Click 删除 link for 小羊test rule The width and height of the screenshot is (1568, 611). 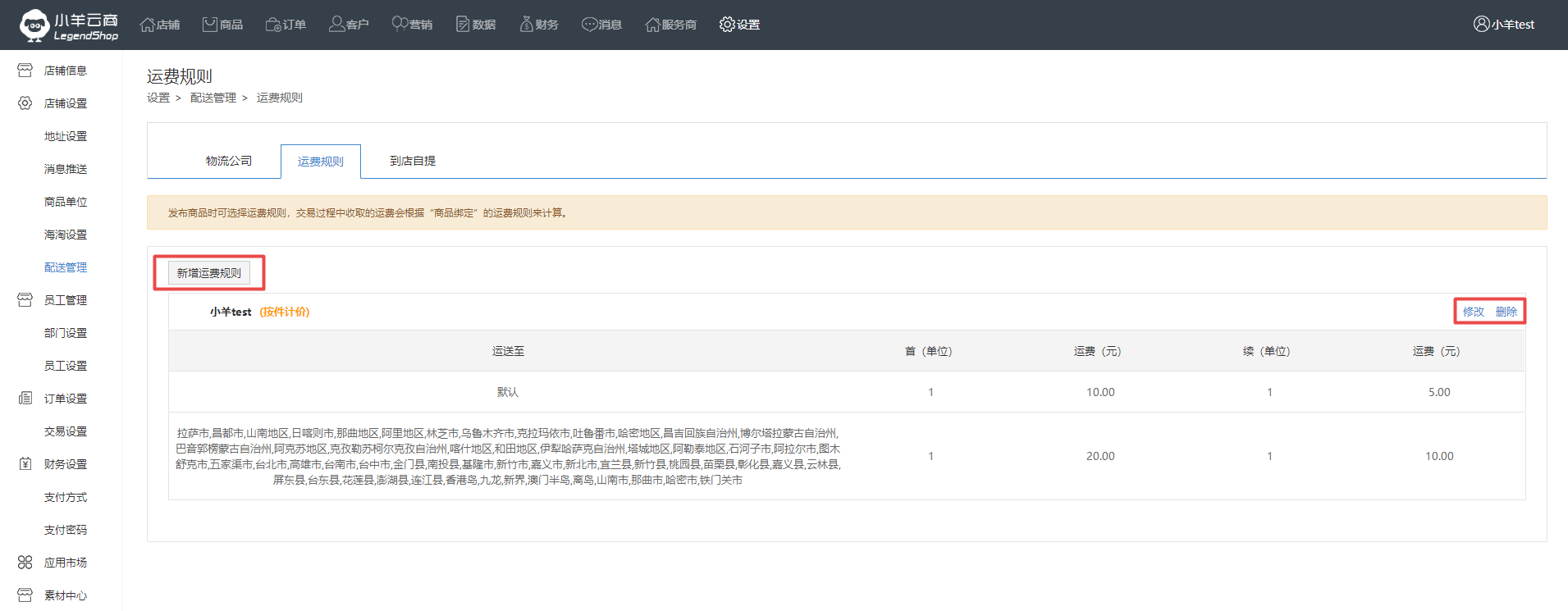pyautogui.click(x=1506, y=312)
